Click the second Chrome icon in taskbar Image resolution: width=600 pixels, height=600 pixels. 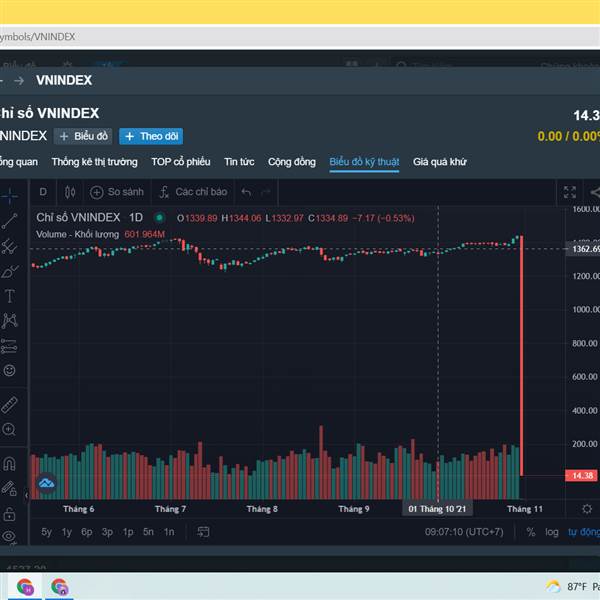60,587
